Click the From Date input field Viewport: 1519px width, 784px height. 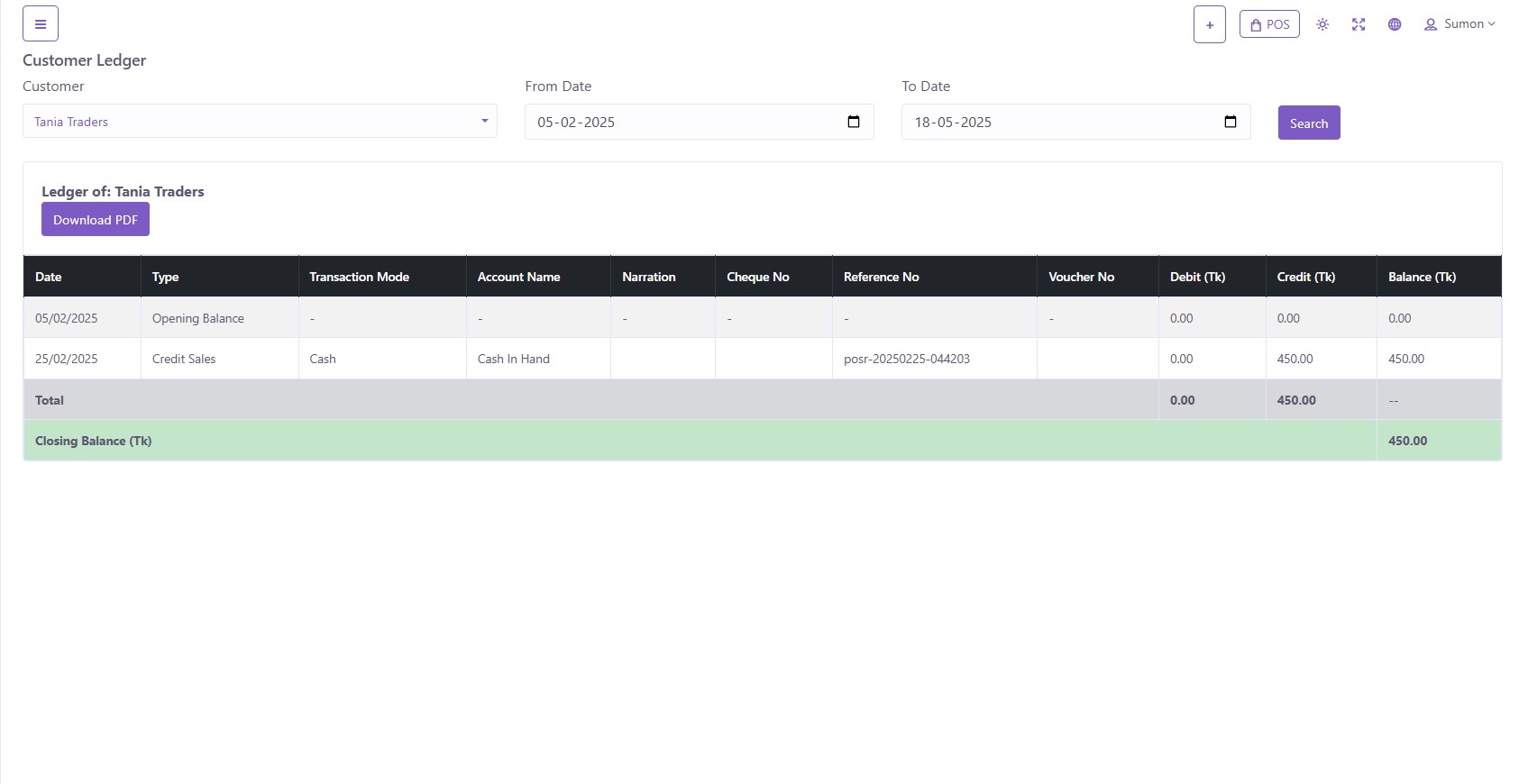676,122
